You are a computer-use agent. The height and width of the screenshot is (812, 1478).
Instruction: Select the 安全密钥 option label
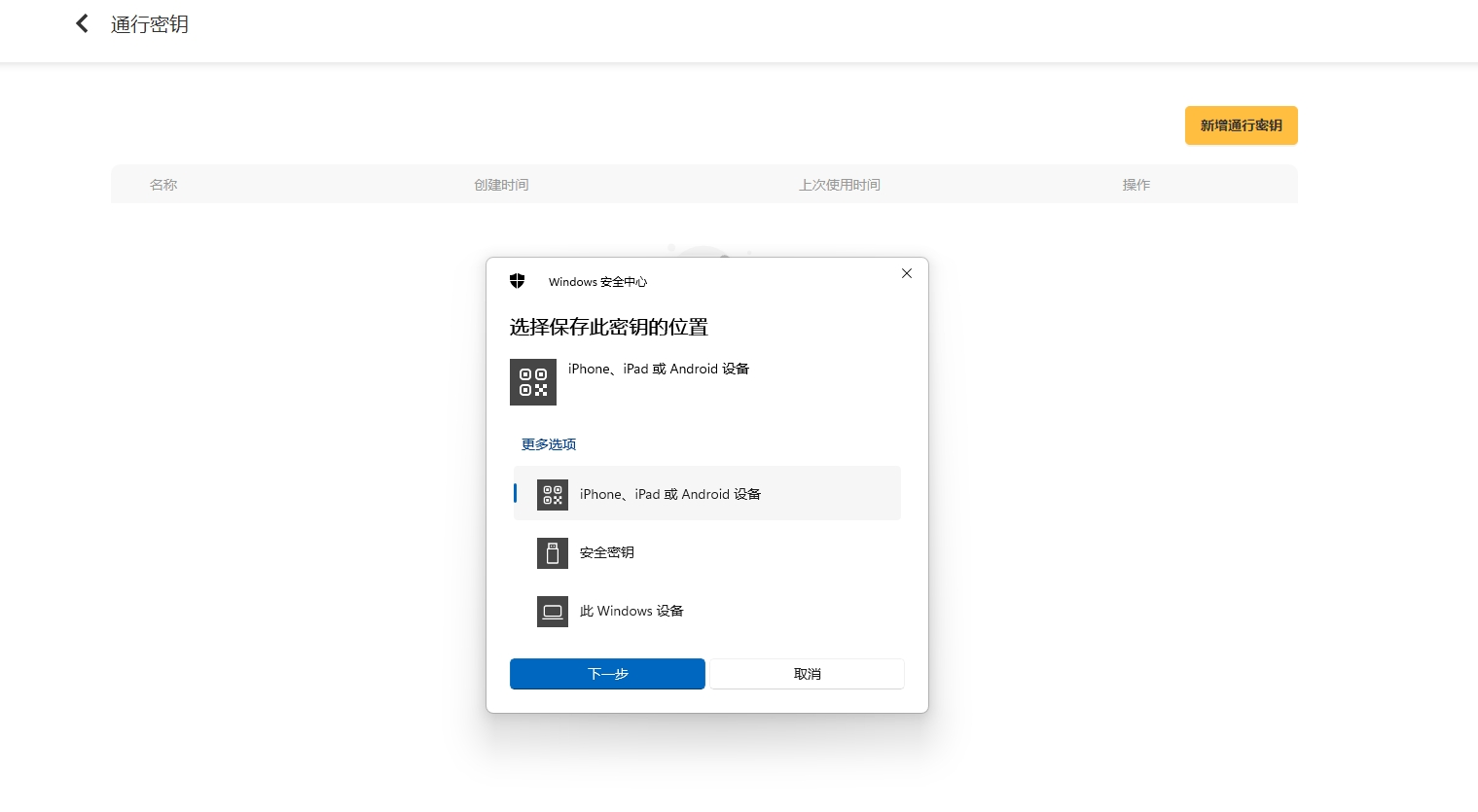tap(607, 552)
